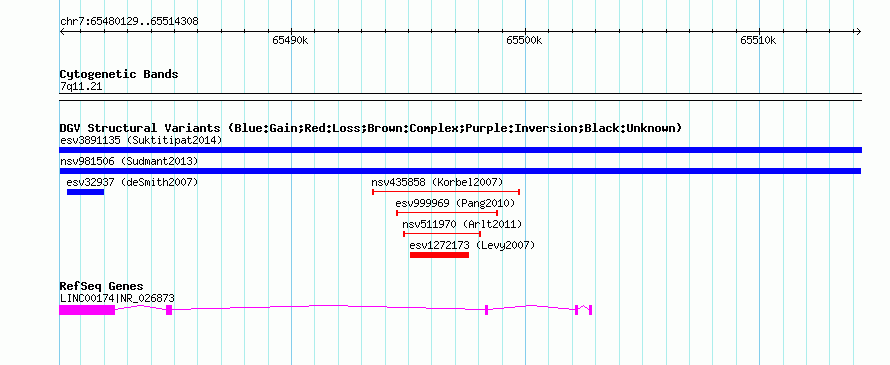
Task: Click the RefSeq Genes track title
Action: pos(102,286)
